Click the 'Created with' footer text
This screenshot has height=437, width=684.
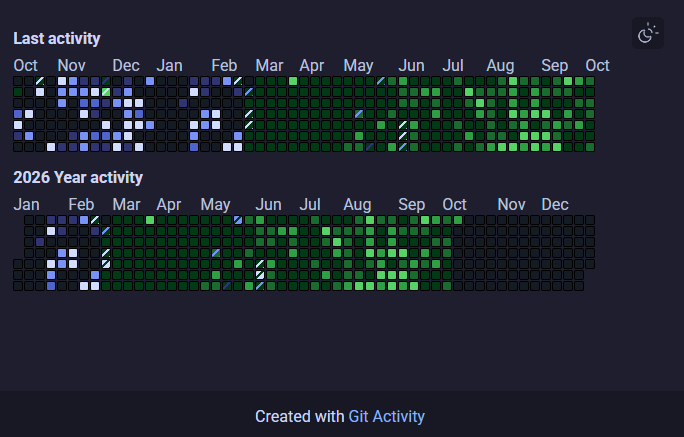click(300, 417)
